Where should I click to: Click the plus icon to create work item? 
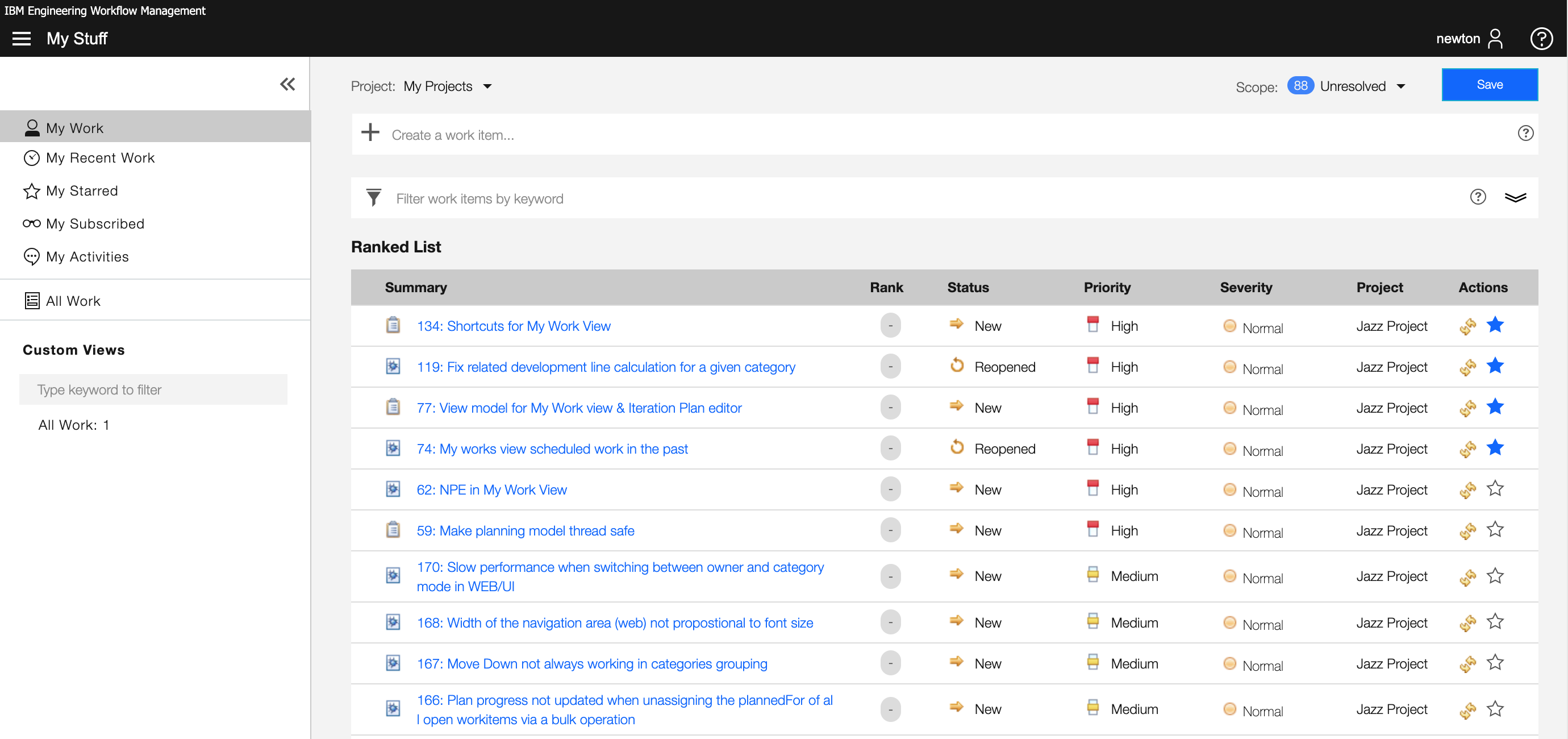click(x=370, y=133)
